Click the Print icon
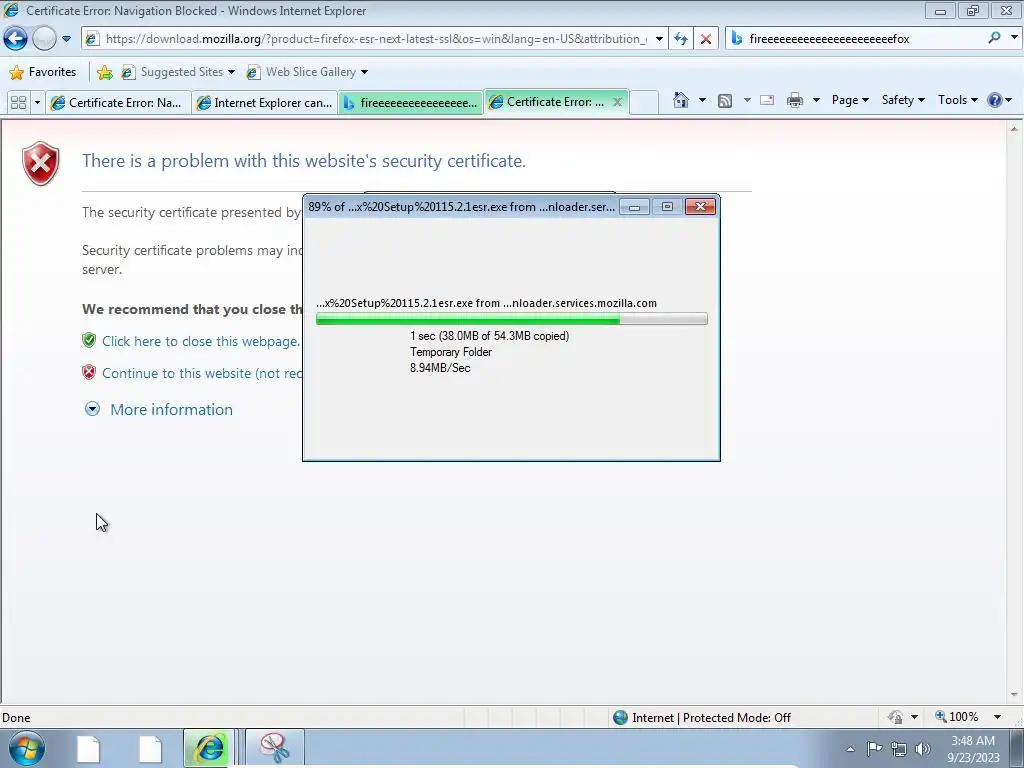The height and width of the screenshot is (768, 1024). (795, 100)
